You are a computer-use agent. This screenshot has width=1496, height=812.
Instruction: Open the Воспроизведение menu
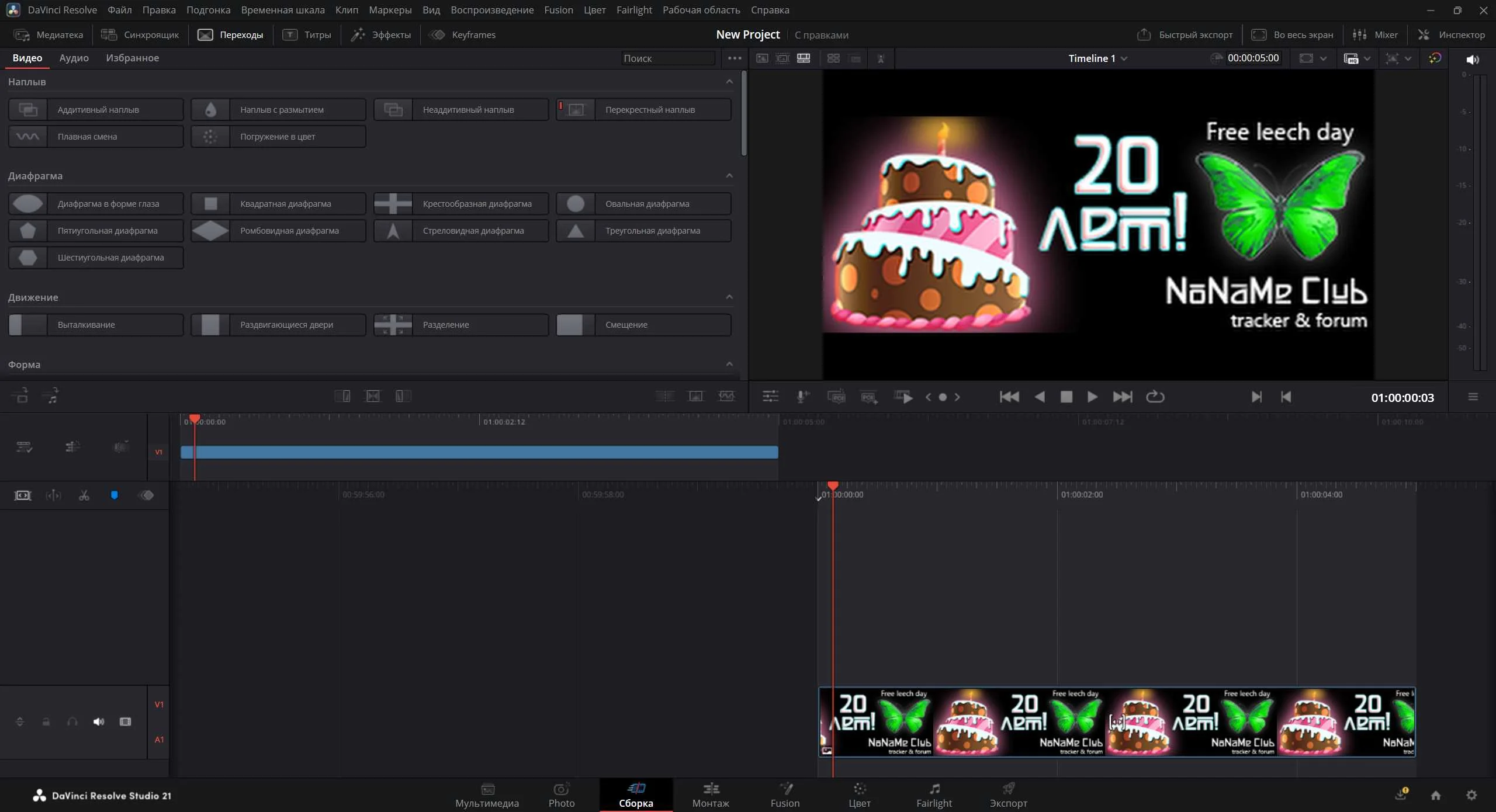point(492,10)
